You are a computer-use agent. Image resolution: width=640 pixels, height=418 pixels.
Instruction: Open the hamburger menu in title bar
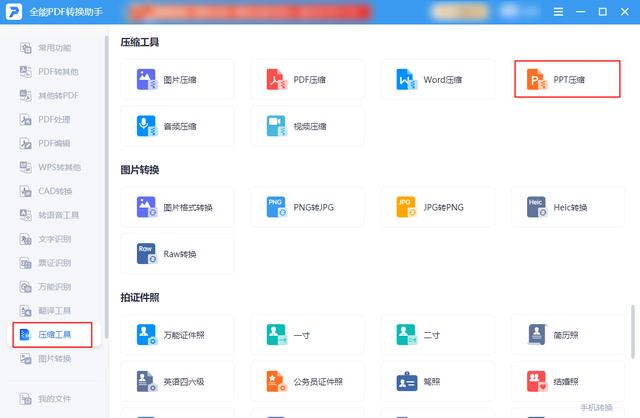(558, 12)
